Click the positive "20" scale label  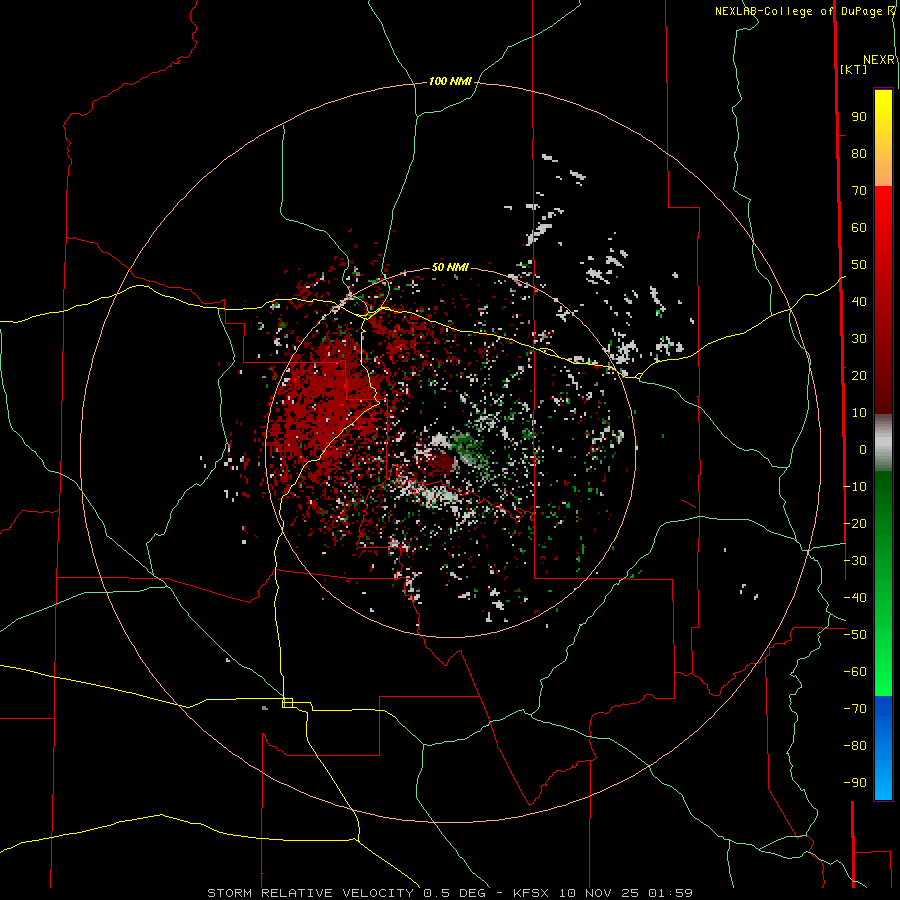859,376
